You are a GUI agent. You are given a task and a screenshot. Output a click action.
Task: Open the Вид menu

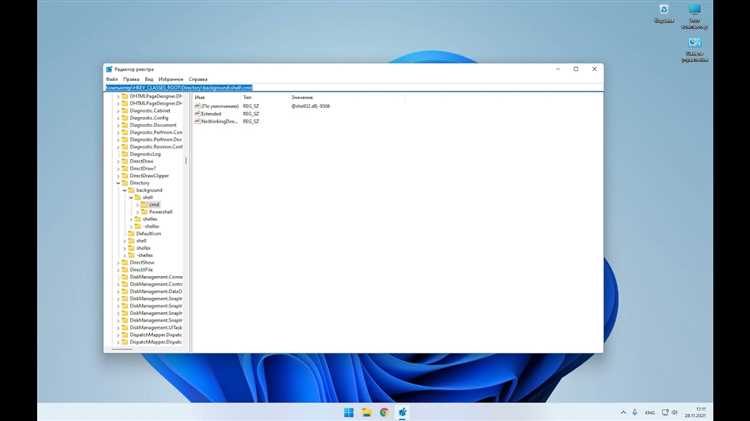pos(149,79)
